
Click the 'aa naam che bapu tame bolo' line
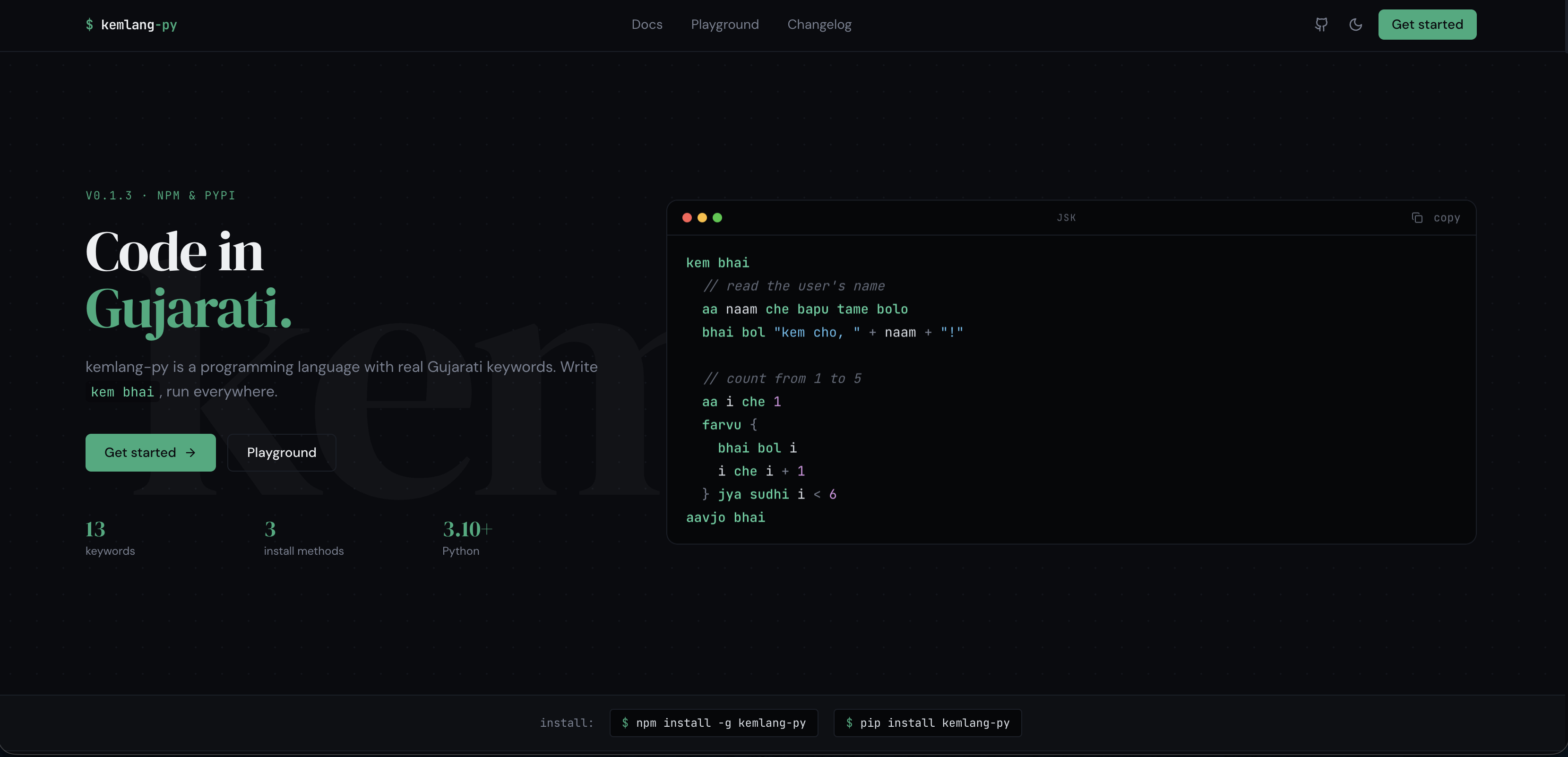pyautogui.click(x=805, y=309)
